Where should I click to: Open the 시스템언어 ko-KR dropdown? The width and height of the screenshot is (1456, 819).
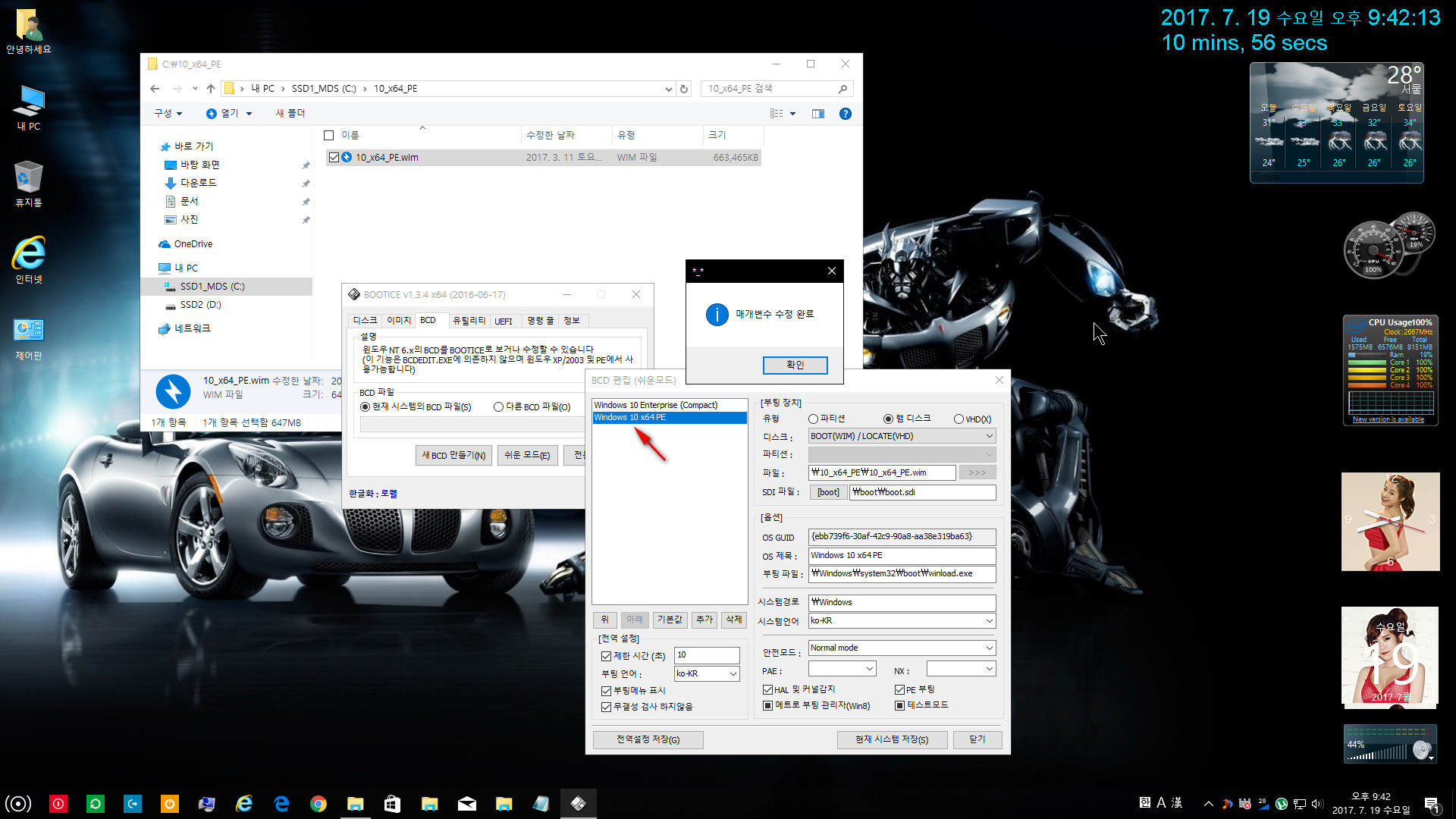[x=902, y=620]
